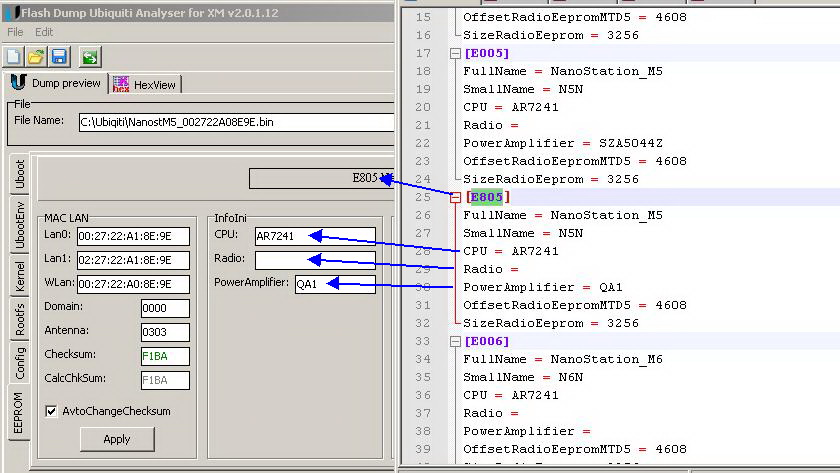Viewport: 840px width, 473px height.
Task: Click line 34 FullName = NanoStation_M6
Action: pos(562,359)
